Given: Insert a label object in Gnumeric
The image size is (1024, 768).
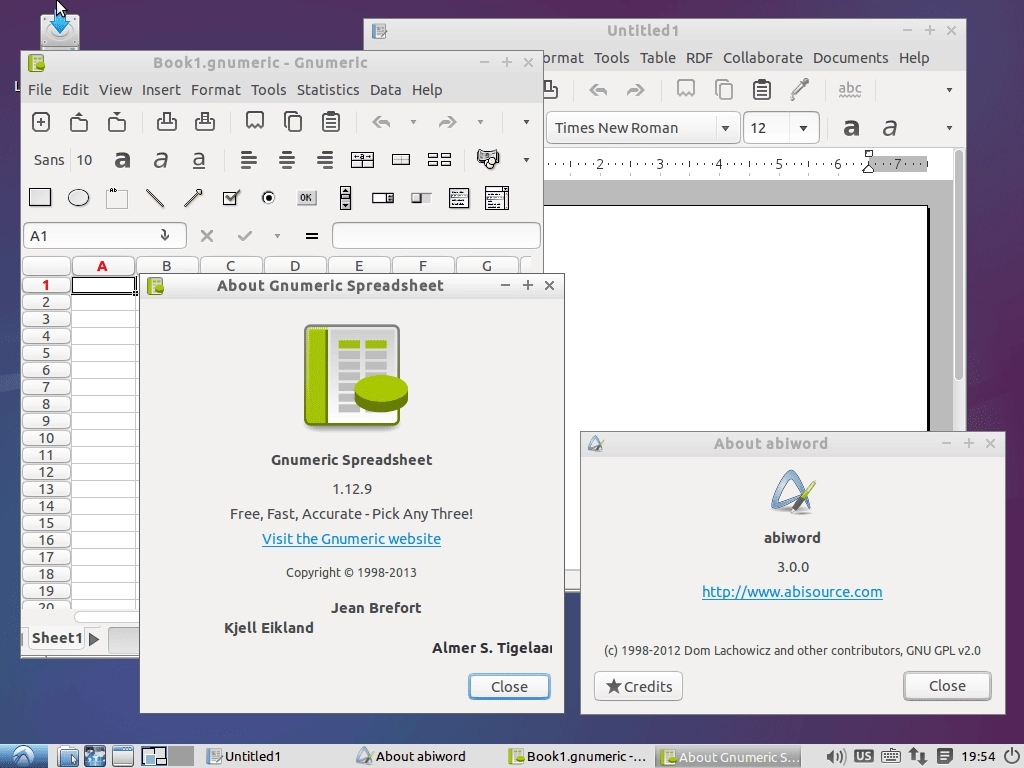Looking at the screenshot, I should coord(117,198).
